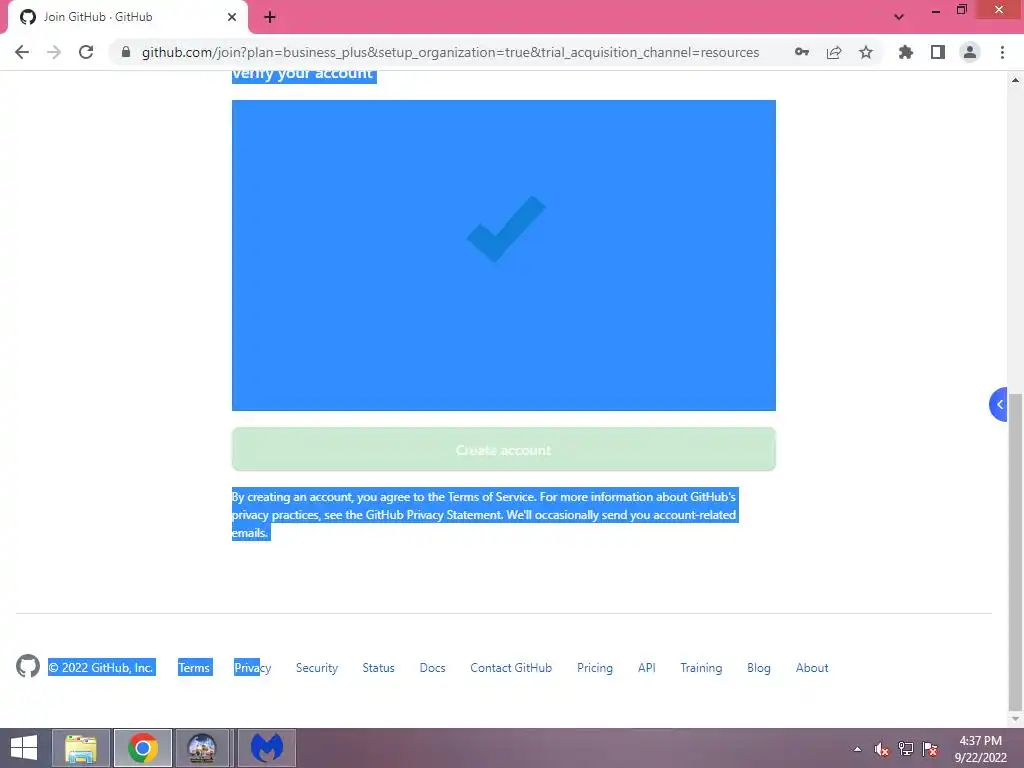Click the scrollbar up arrow
Viewport: 1024px width, 768px height.
(1016, 80)
